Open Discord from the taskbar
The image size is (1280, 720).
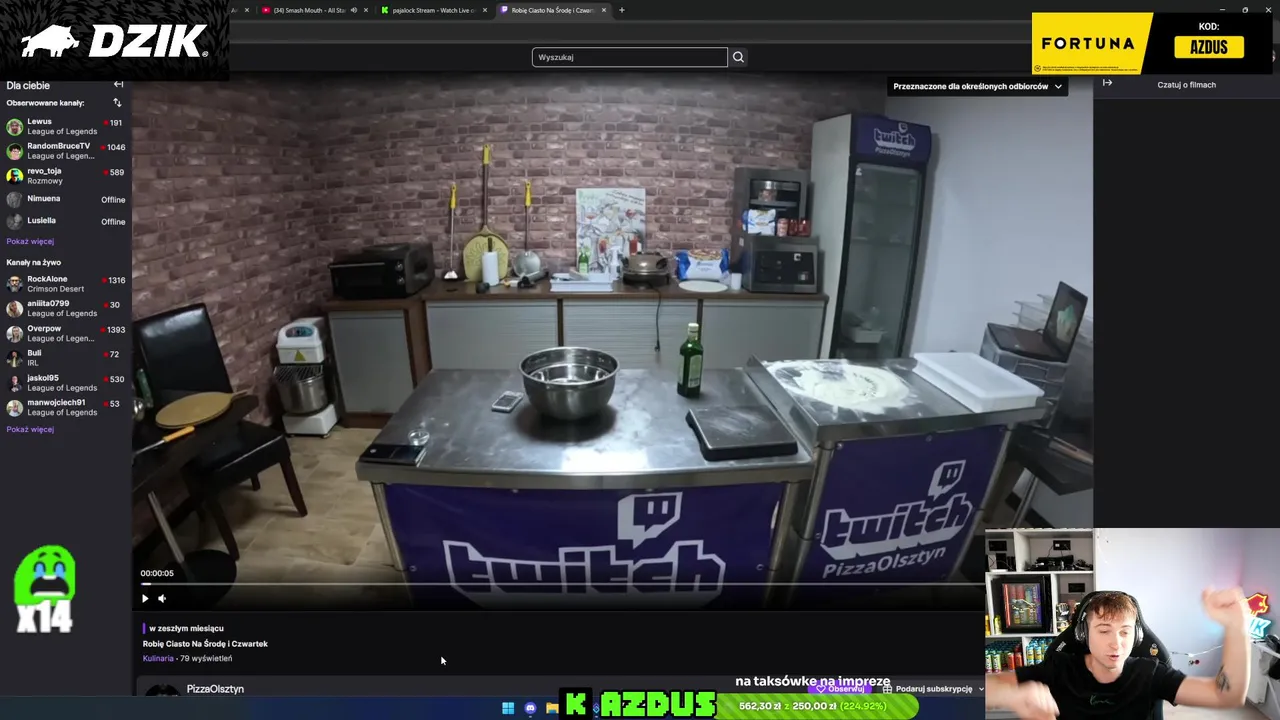[x=530, y=708]
